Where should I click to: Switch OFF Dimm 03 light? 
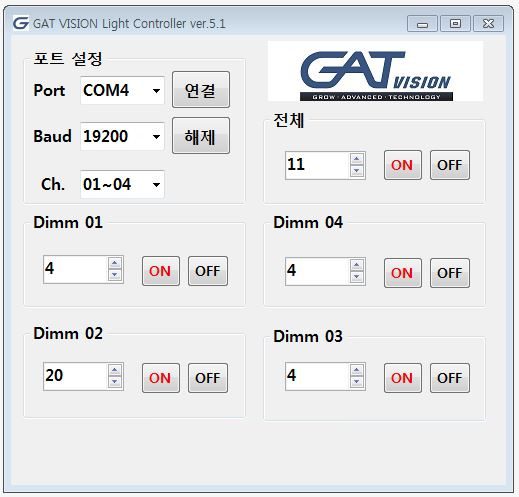[x=450, y=378]
